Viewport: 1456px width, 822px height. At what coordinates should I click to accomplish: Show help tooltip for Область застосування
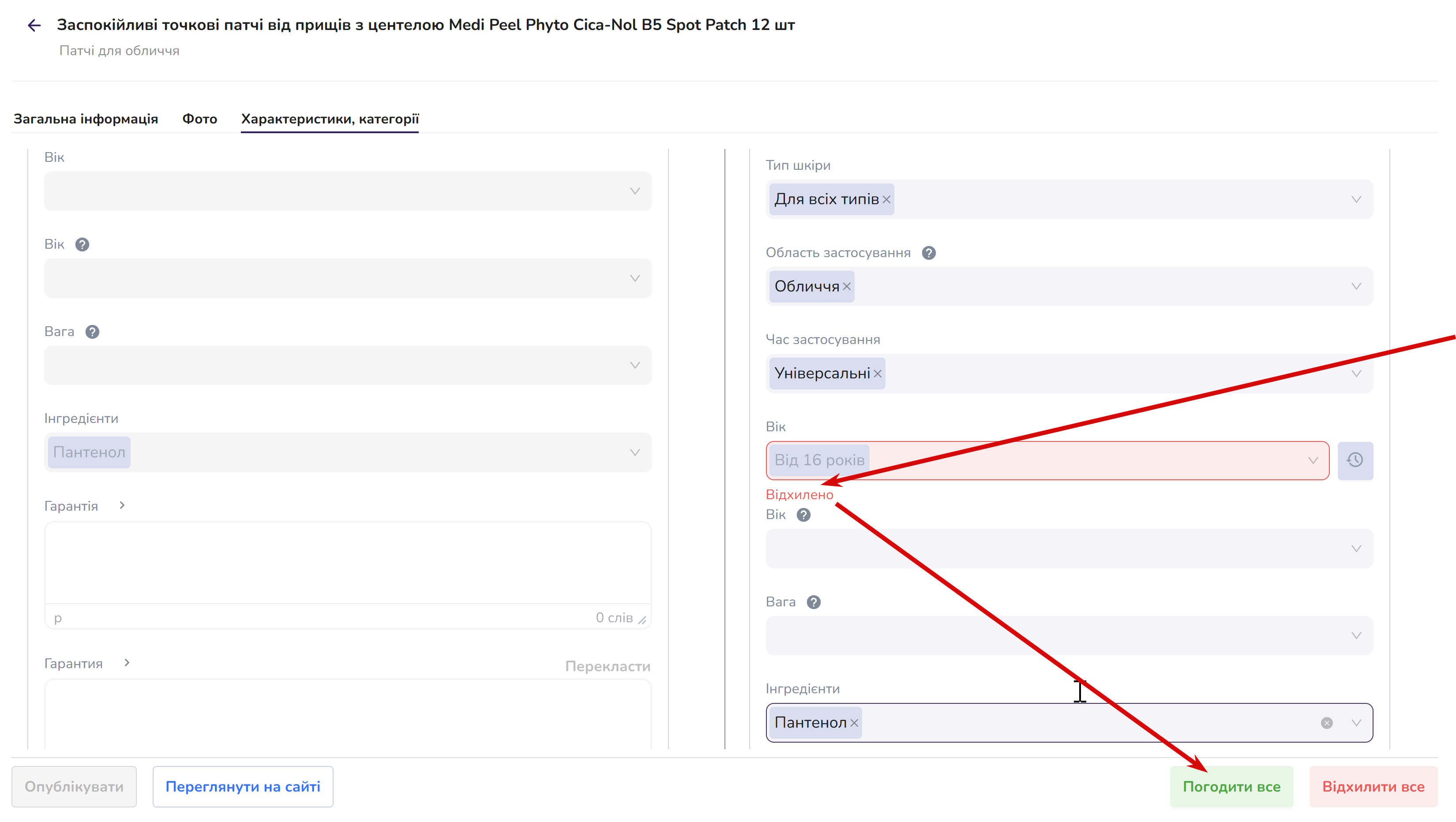point(929,253)
